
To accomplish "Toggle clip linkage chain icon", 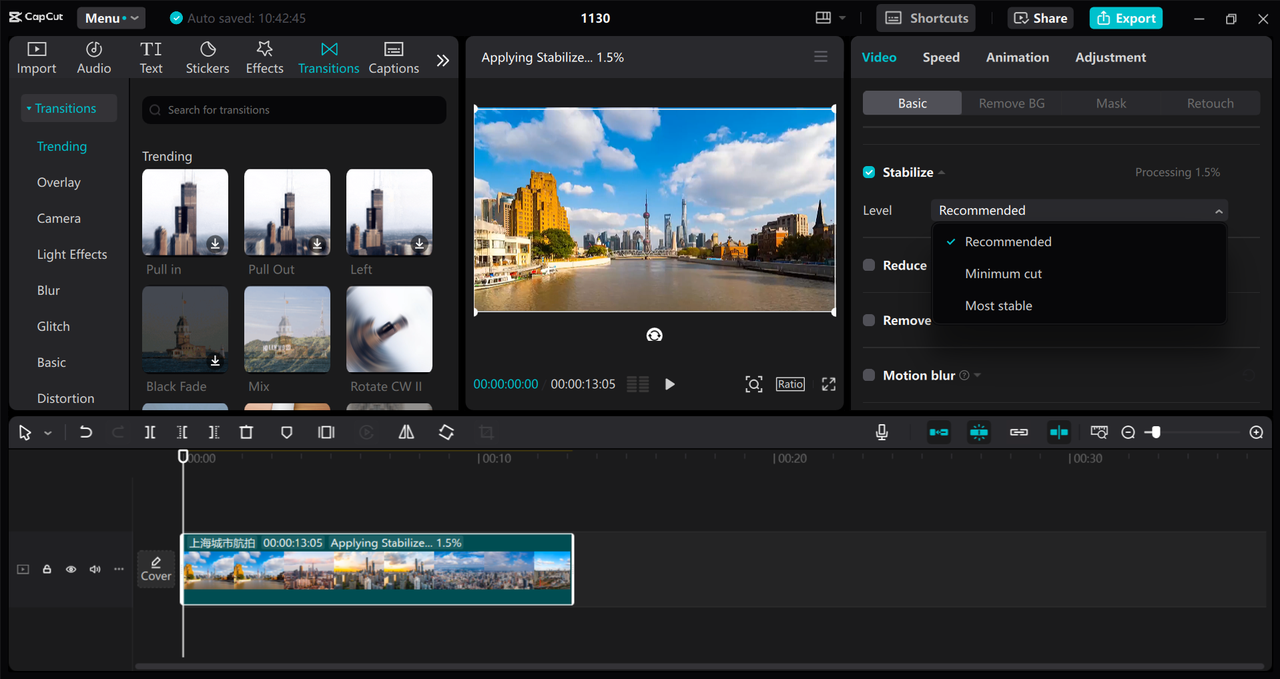I will click(x=1019, y=432).
